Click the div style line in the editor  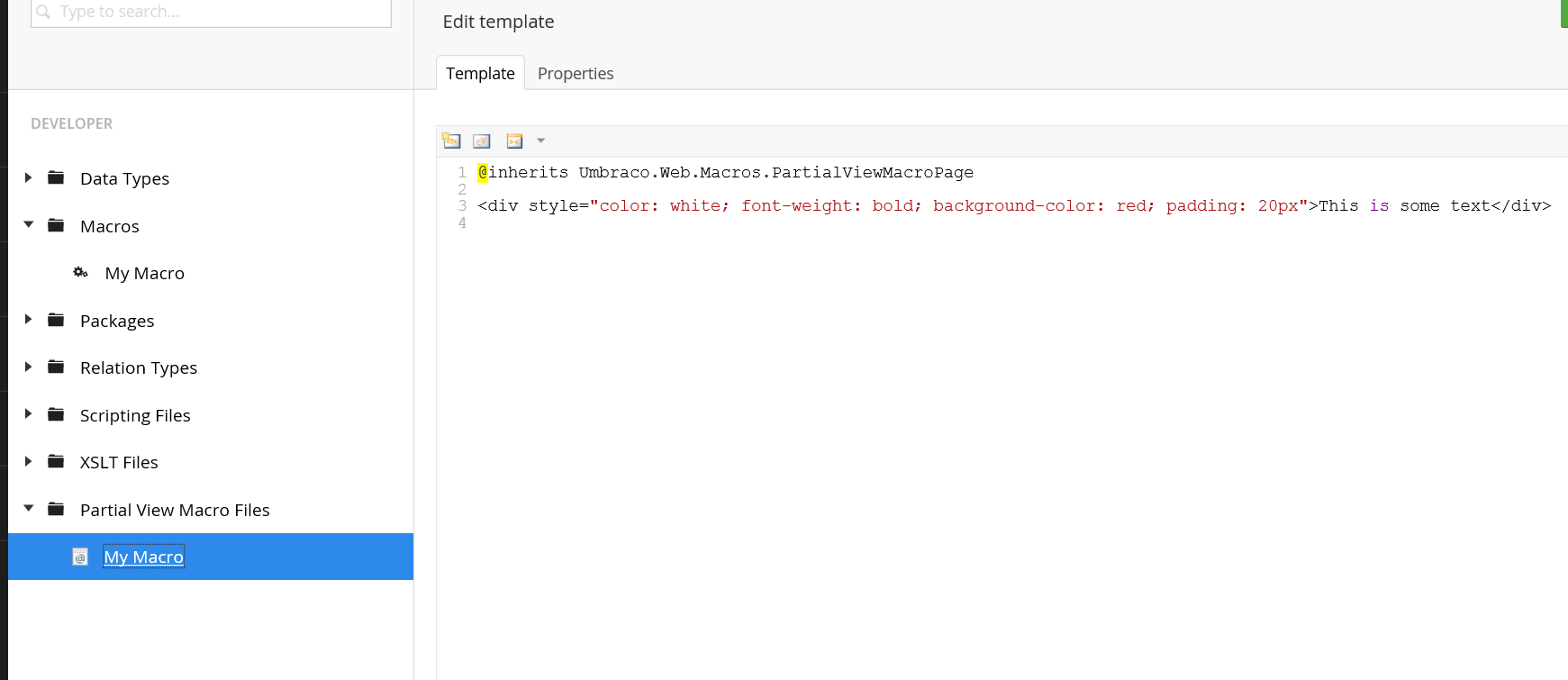tap(1014, 205)
